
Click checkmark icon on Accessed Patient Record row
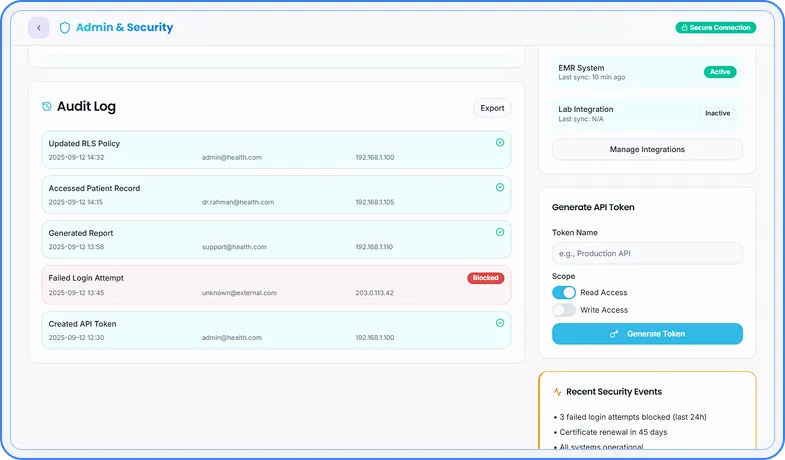click(500, 187)
